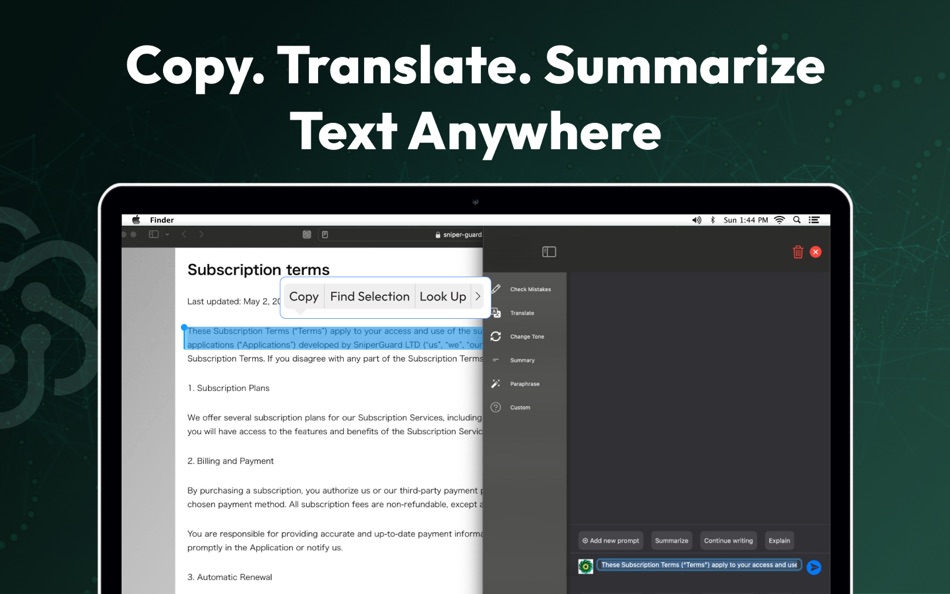Click the Summary lines icon
This screenshot has height=594, width=950.
click(x=496, y=360)
